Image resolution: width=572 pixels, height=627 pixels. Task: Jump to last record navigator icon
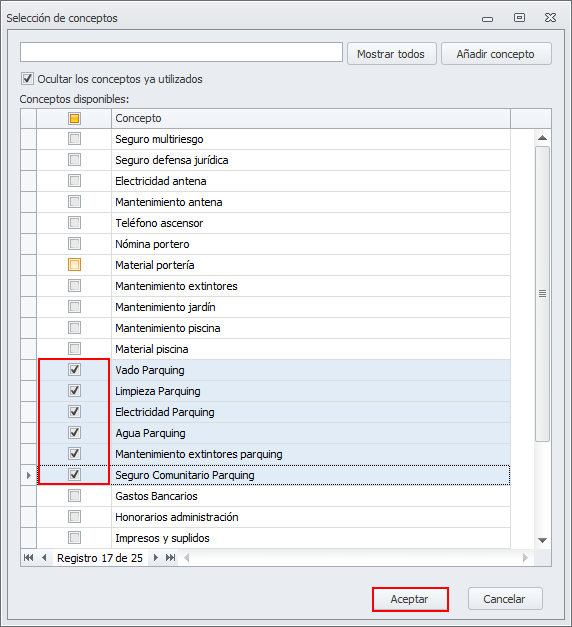pyautogui.click(x=171, y=557)
